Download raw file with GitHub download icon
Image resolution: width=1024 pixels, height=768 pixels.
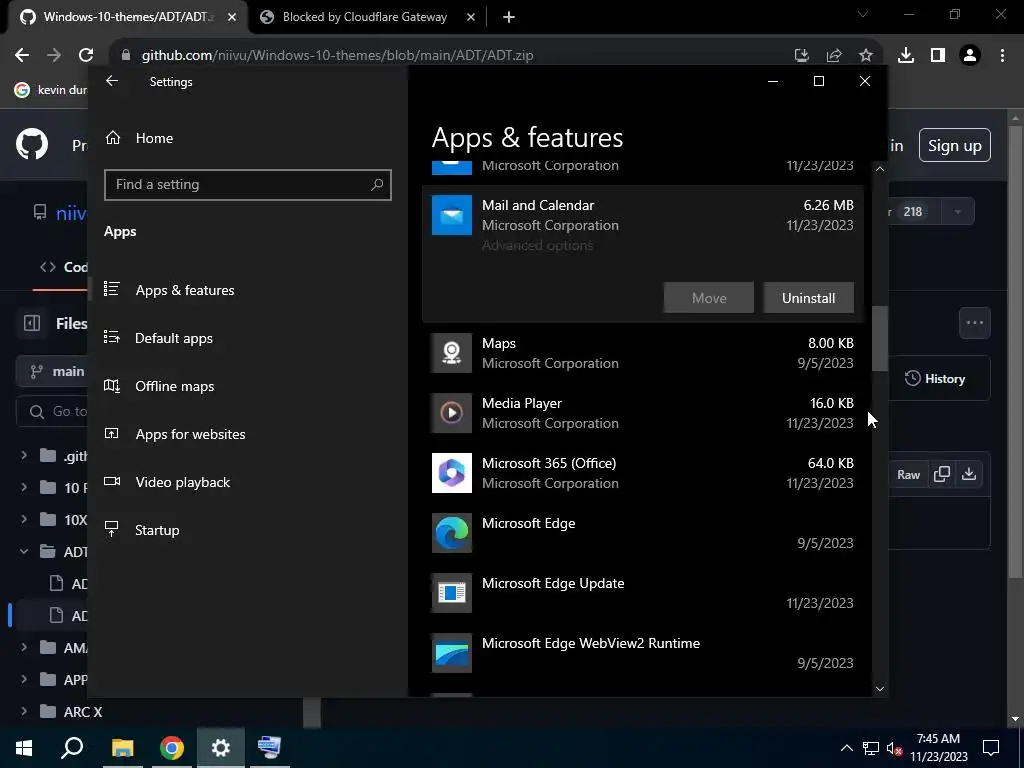[969, 474]
